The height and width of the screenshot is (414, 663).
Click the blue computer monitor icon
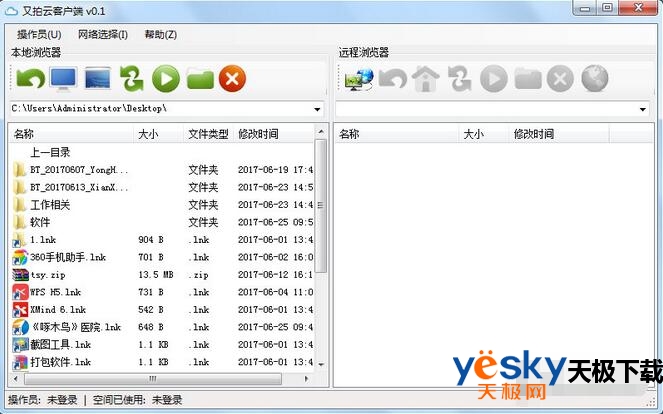(63, 78)
